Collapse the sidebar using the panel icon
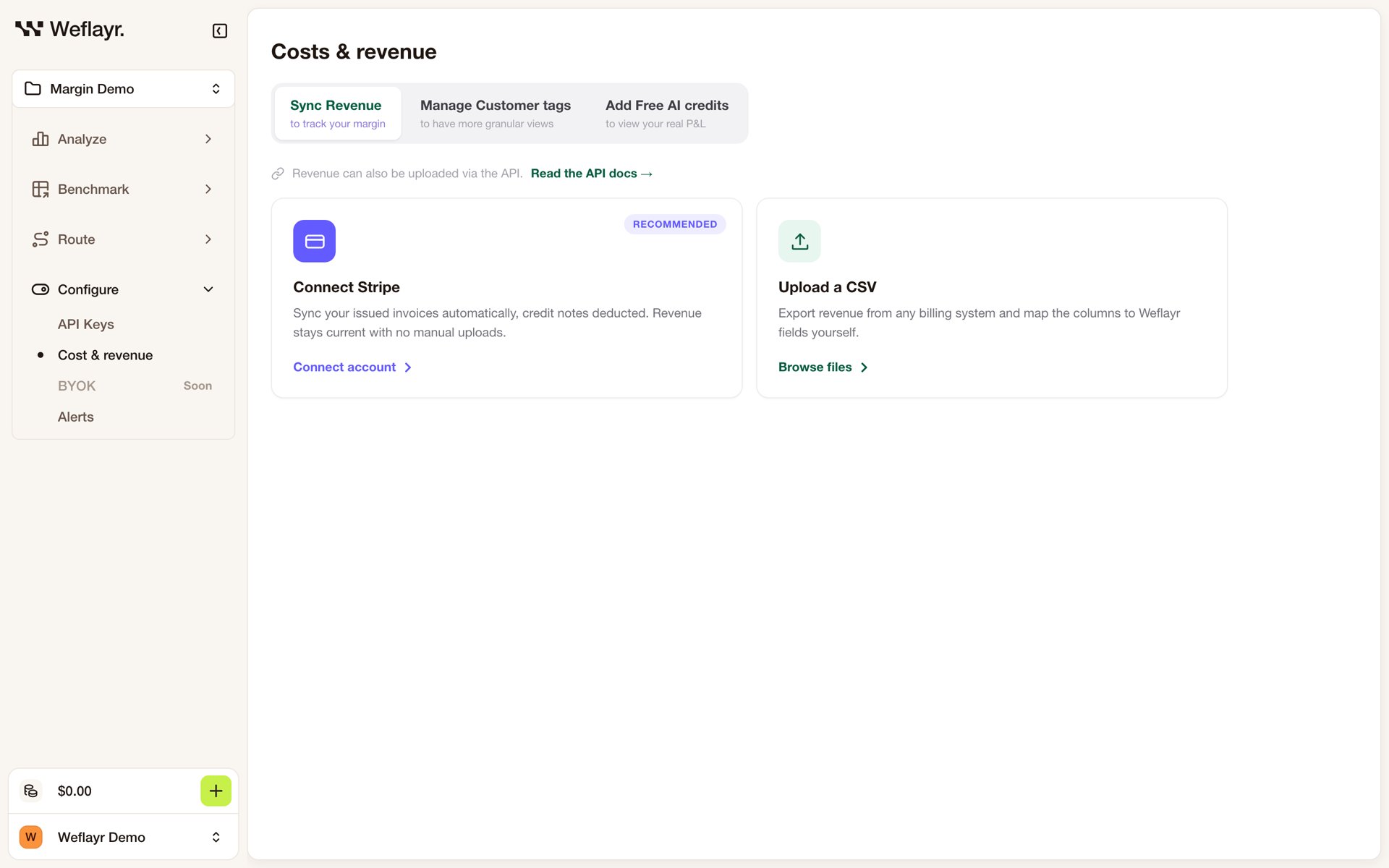This screenshot has height=868, width=1389. pyautogui.click(x=220, y=30)
